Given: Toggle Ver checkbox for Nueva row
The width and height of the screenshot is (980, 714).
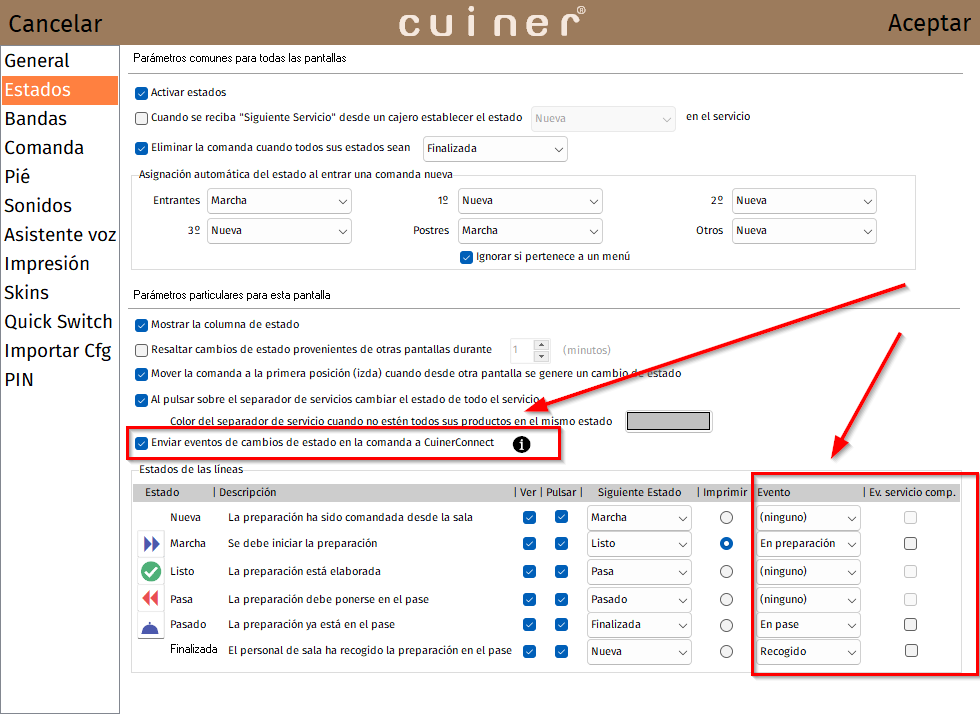Looking at the screenshot, I should 529,517.
